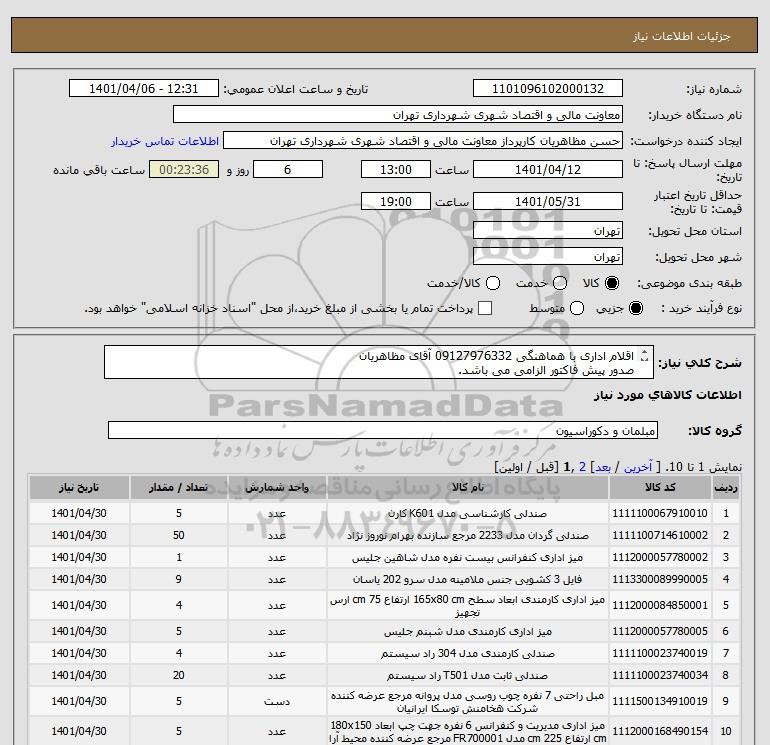Select the متوسط purchase type radio
This screenshot has width=770, height=745.
pos(577,308)
